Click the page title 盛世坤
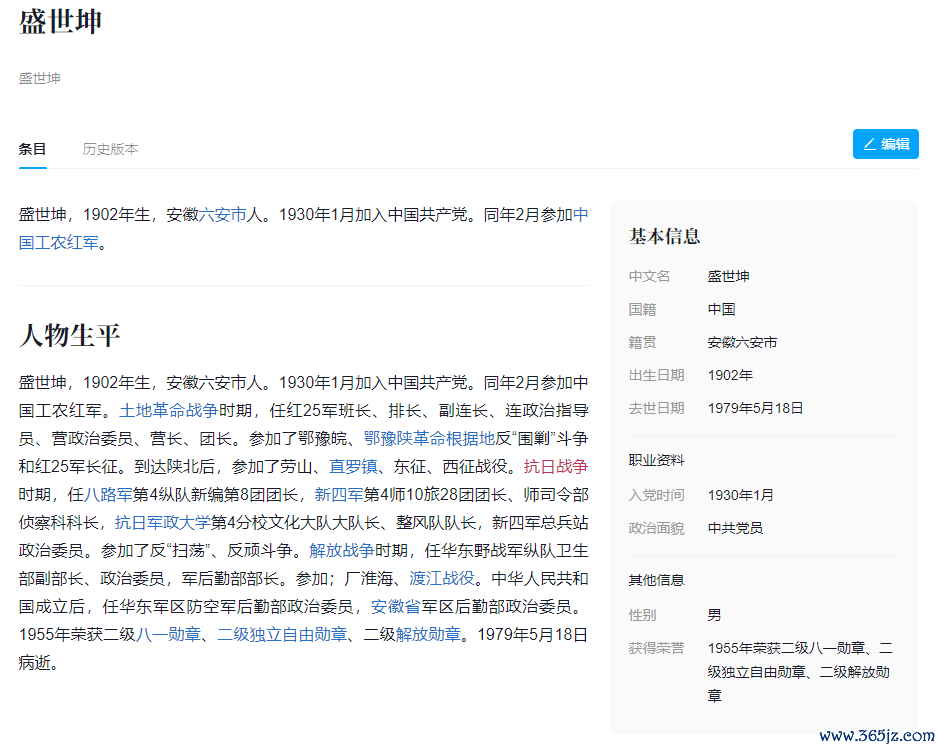The image size is (942, 751). (x=60, y=22)
